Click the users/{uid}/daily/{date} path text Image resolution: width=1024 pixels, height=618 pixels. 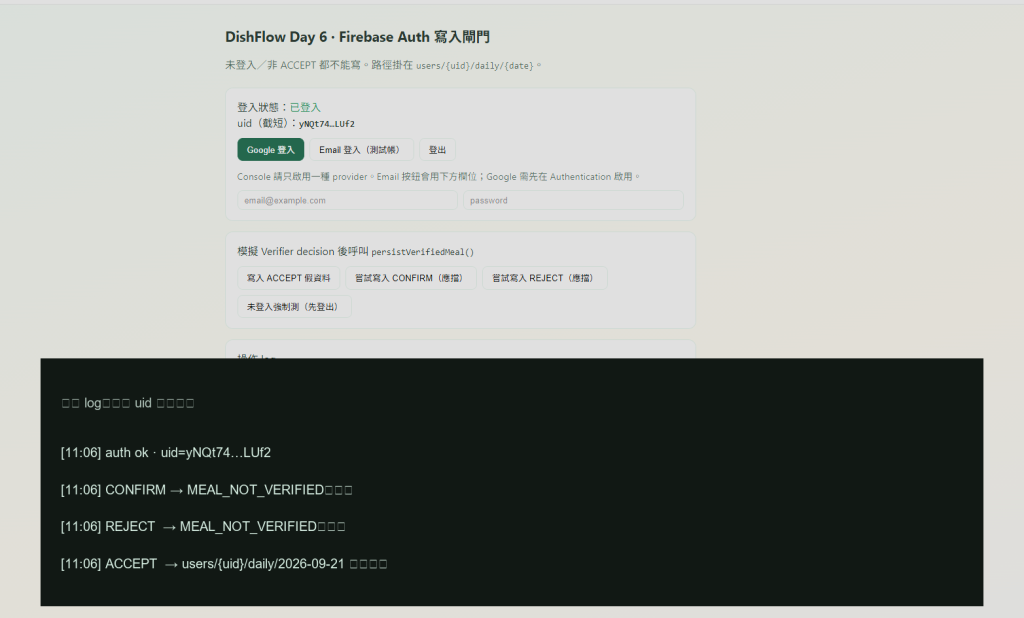(x=475, y=65)
